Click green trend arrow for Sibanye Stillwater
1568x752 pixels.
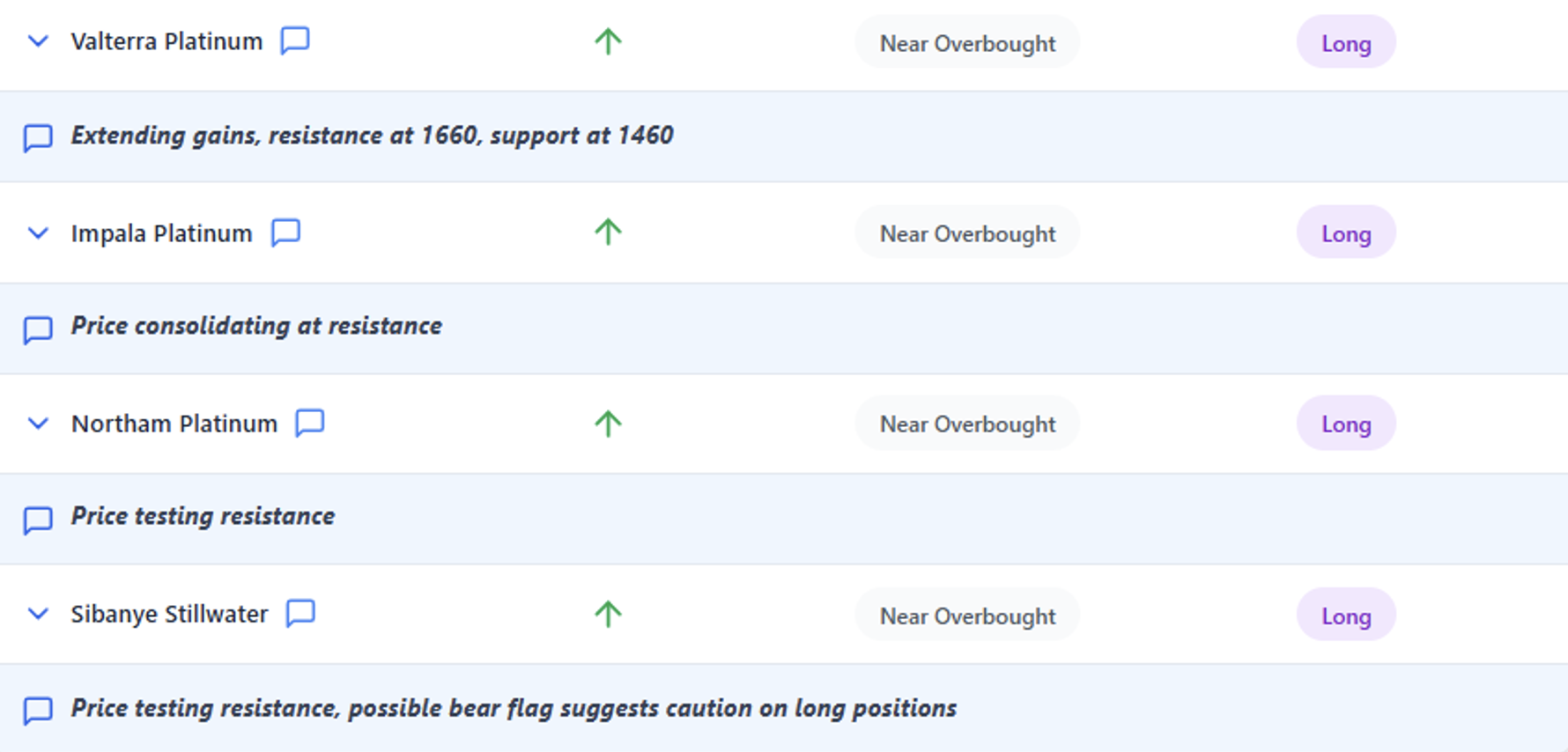608,614
